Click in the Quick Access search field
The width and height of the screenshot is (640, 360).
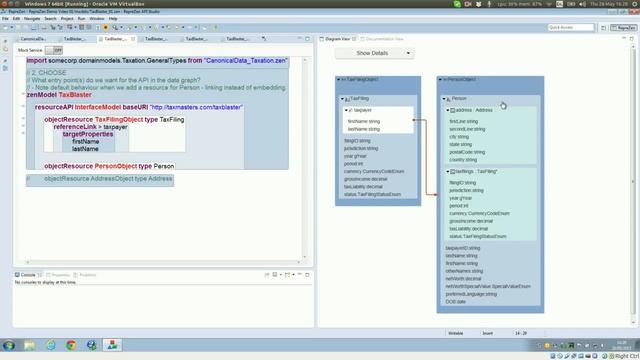click(571, 27)
